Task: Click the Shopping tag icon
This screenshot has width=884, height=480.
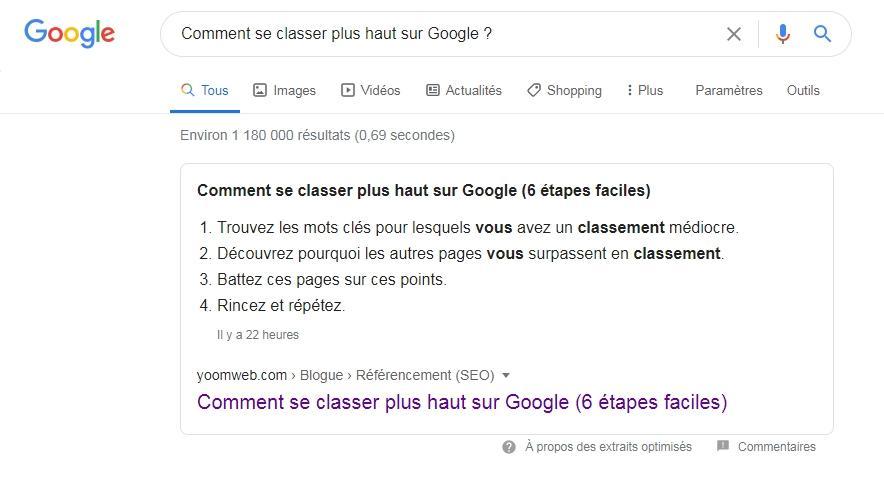Action: click(534, 90)
